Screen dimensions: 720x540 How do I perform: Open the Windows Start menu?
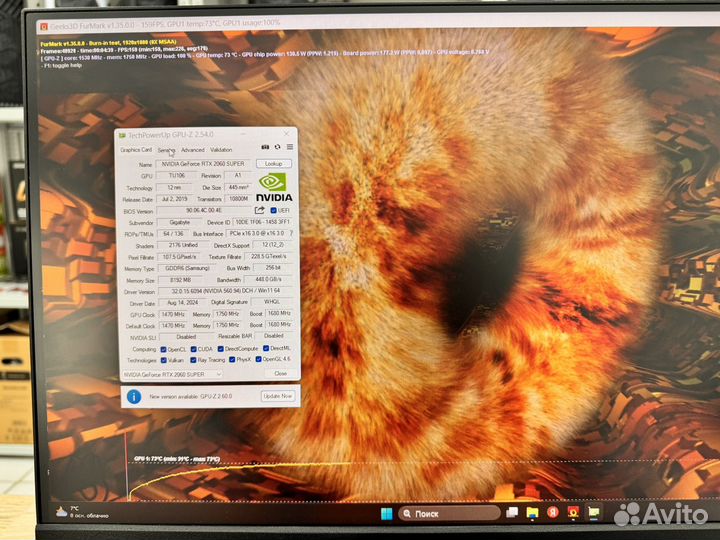[x=387, y=513]
